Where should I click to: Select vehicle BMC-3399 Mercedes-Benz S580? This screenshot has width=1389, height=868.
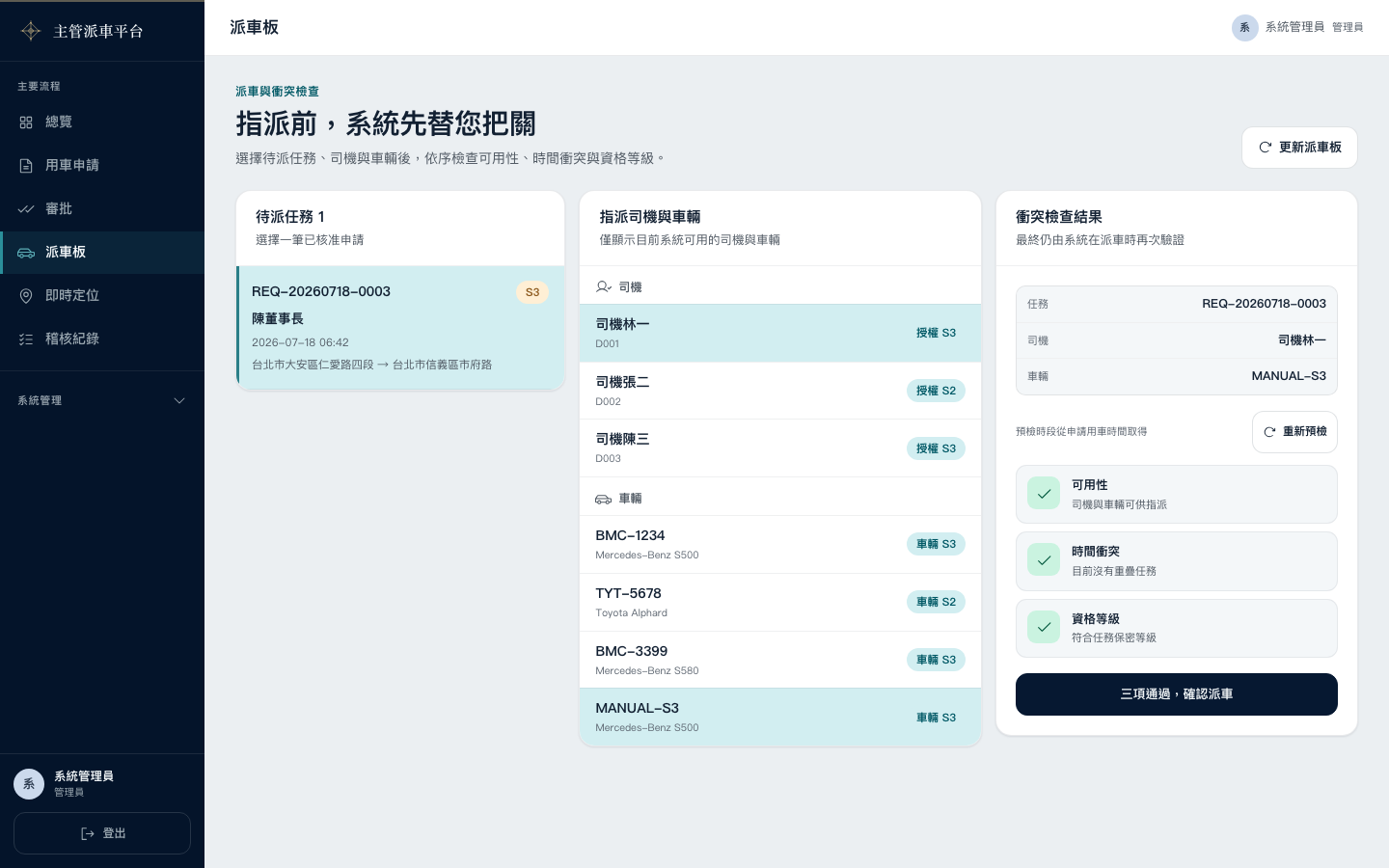(780, 660)
